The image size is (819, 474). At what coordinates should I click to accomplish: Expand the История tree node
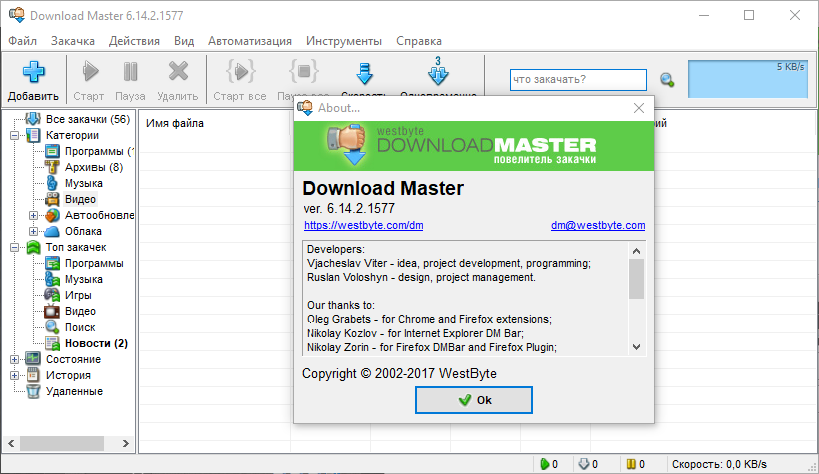coord(15,375)
